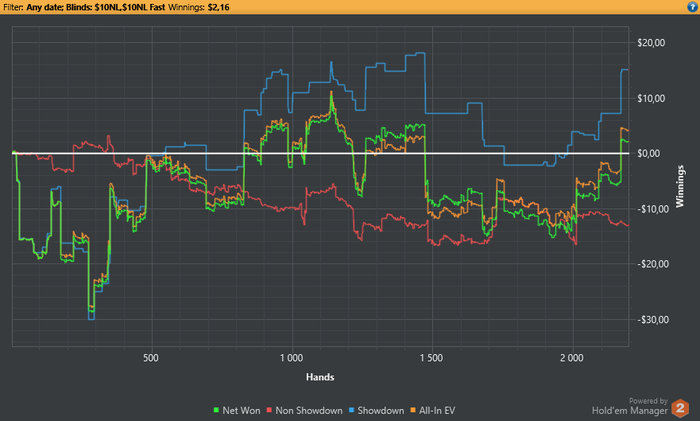Click the -$10,00 y-axis label
This screenshot has width=700, height=421.
[653, 209]
